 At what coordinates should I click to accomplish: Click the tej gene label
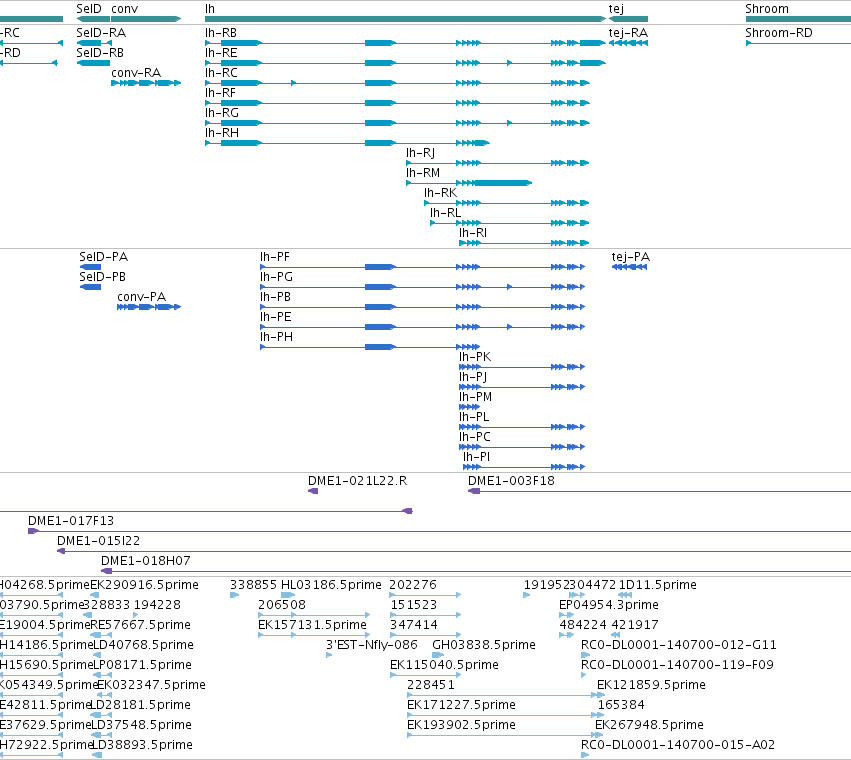[x=616, y=9]
